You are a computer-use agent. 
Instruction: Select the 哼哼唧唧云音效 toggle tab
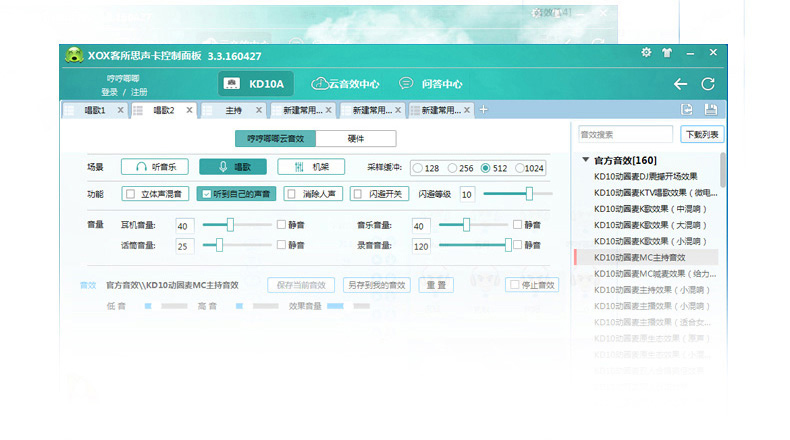(276, 139)
